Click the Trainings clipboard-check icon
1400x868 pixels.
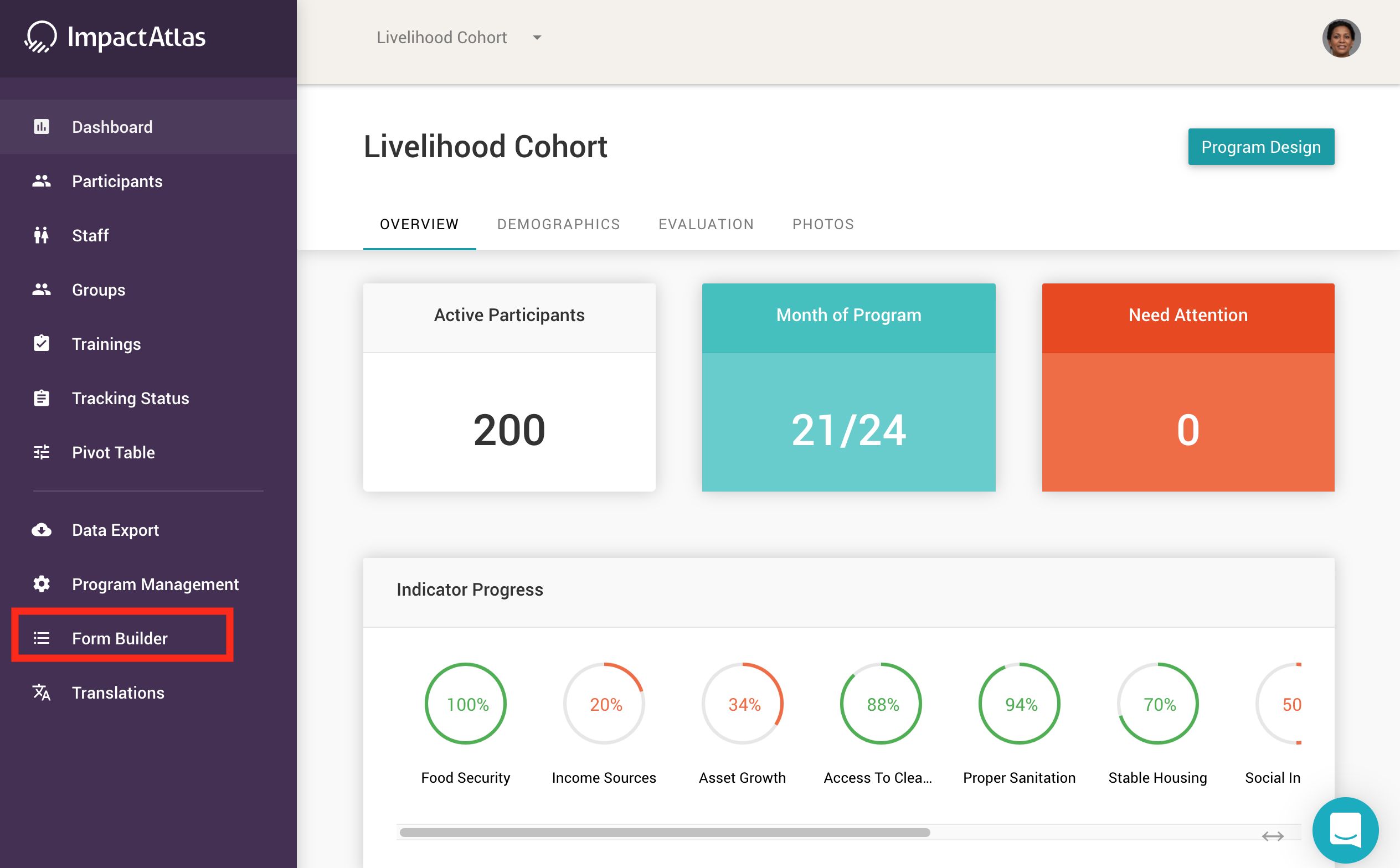[42, 343]
